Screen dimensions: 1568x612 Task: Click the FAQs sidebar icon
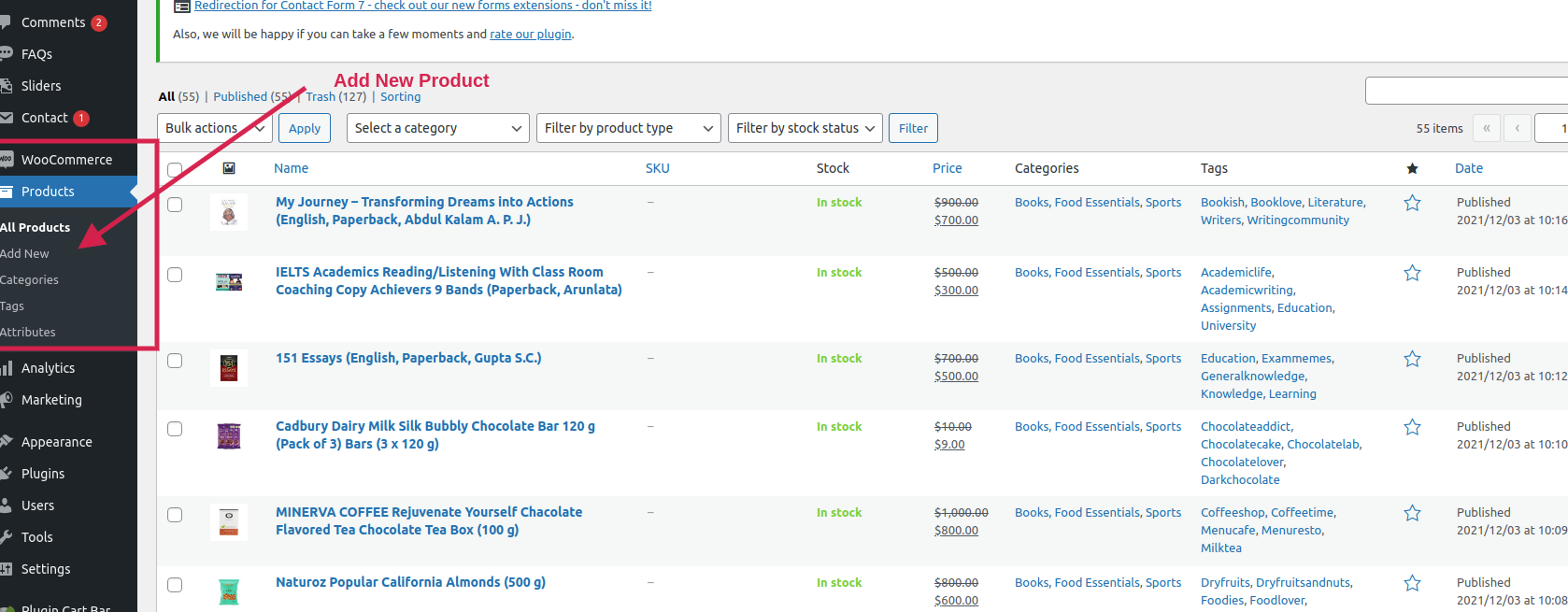(x=5, y=54)
